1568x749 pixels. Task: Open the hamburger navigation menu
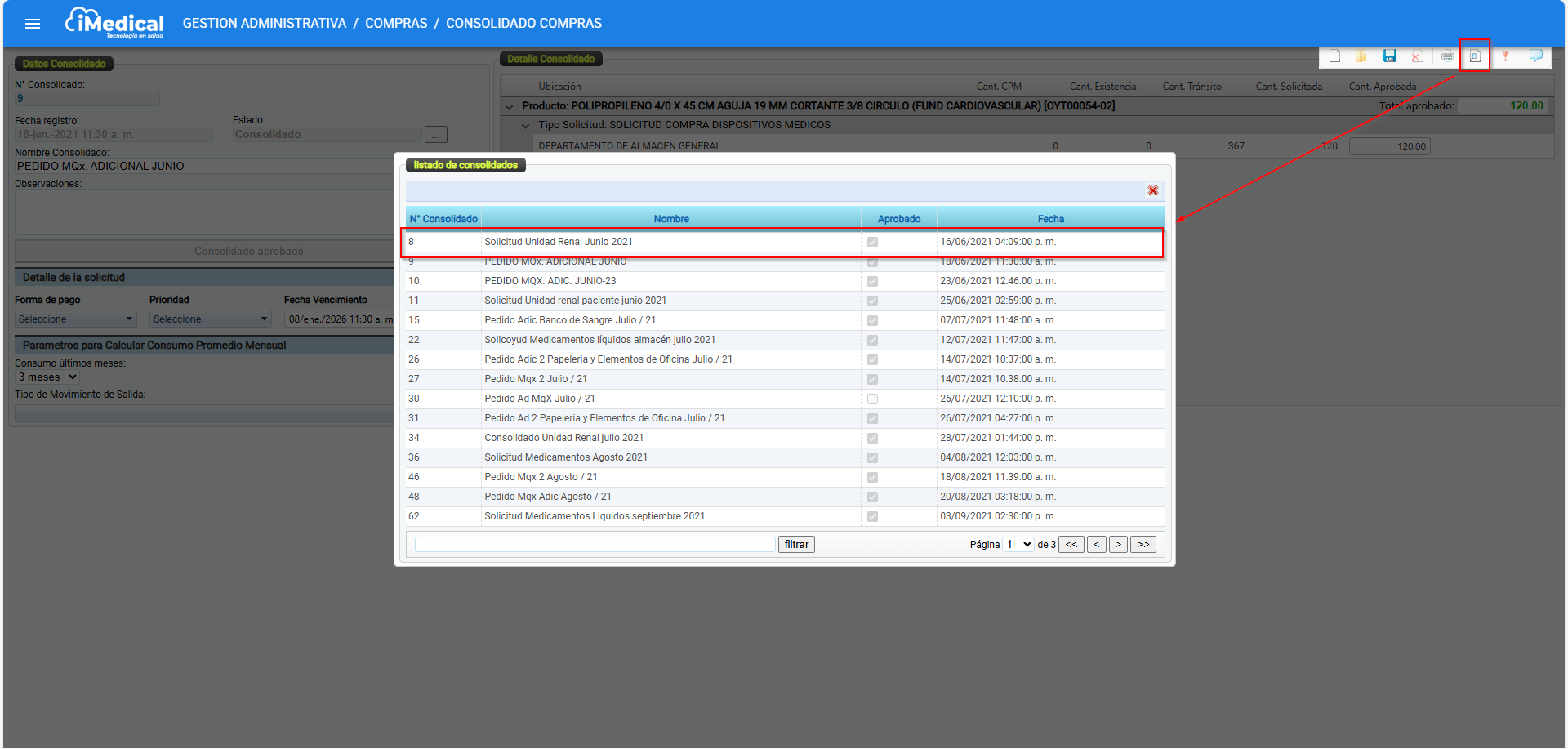pos(33,24)
